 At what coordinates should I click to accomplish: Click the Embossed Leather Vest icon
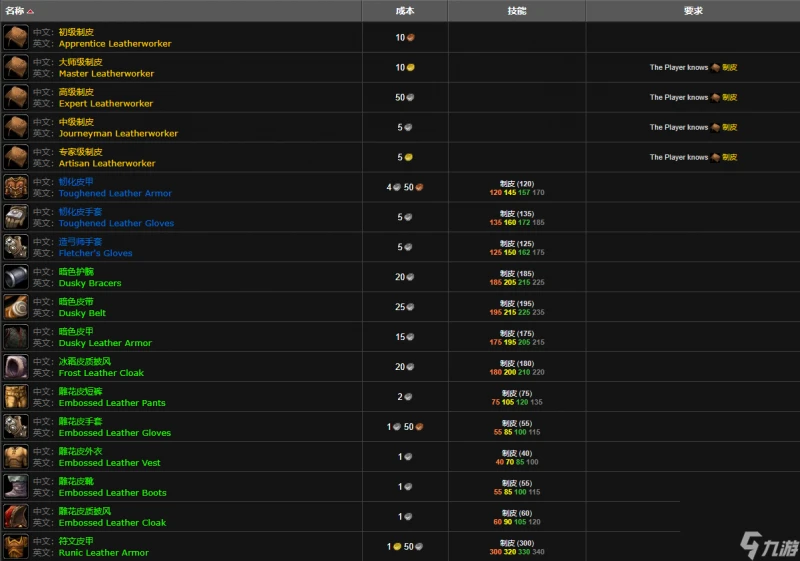16,457
